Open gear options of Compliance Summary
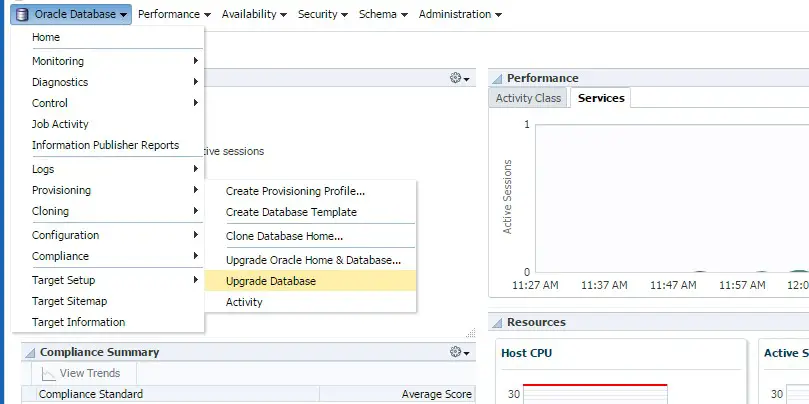809x404 pixels. click(x=459, y=352)
